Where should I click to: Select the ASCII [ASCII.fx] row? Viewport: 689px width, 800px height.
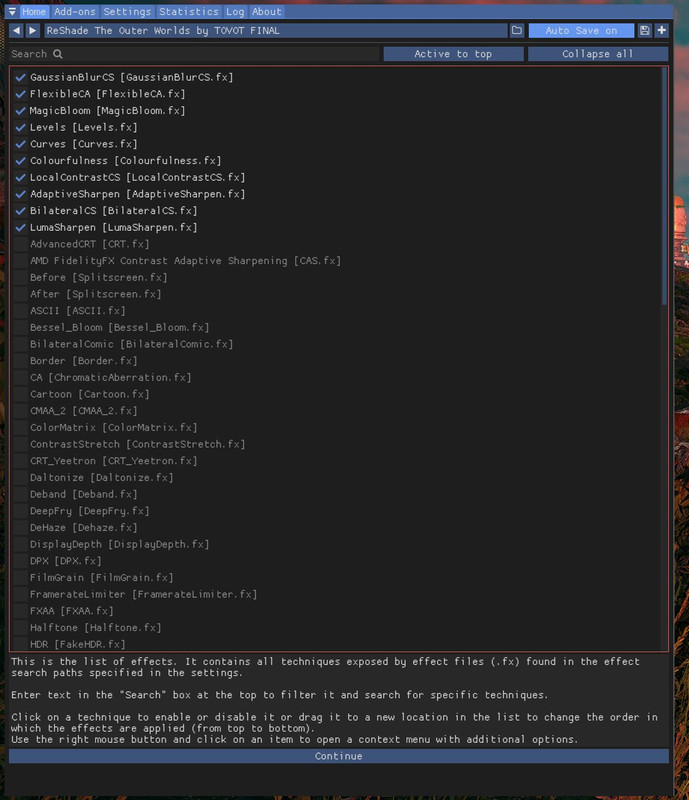click(78, 311)
